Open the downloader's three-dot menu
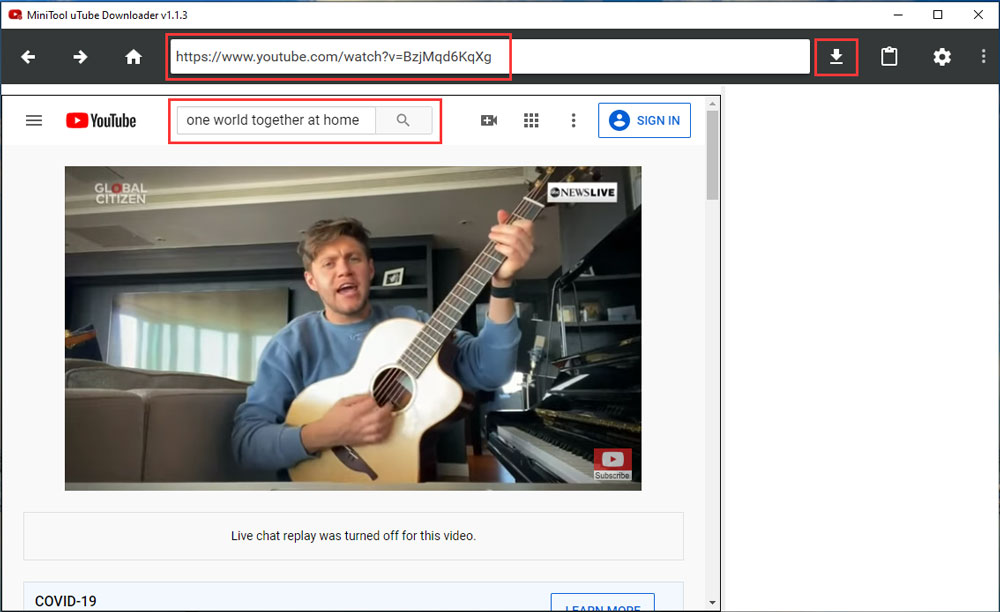 (983, 57)
